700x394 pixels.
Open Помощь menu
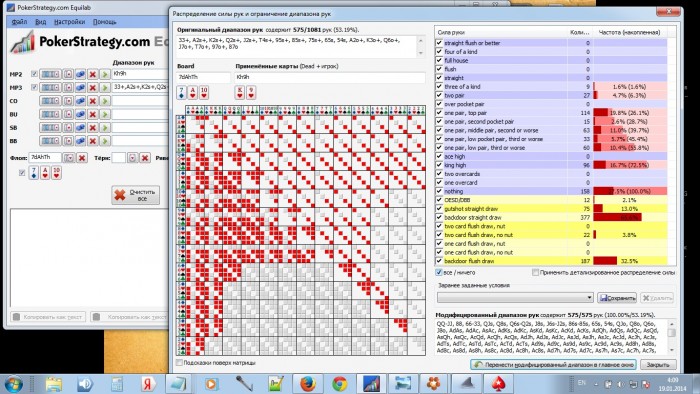click(x=104, y=22)
